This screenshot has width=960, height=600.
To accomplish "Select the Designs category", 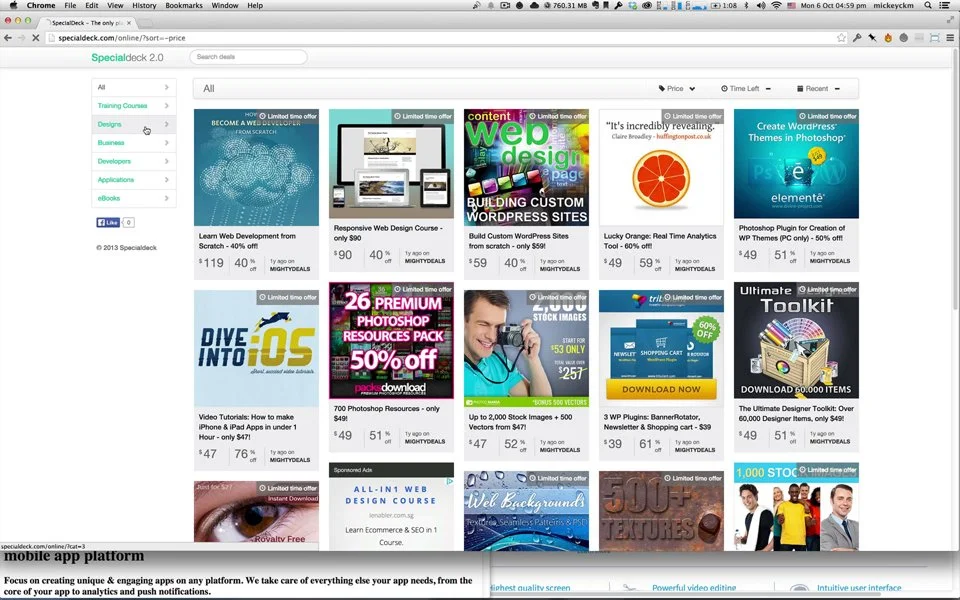I will (133, 124).
